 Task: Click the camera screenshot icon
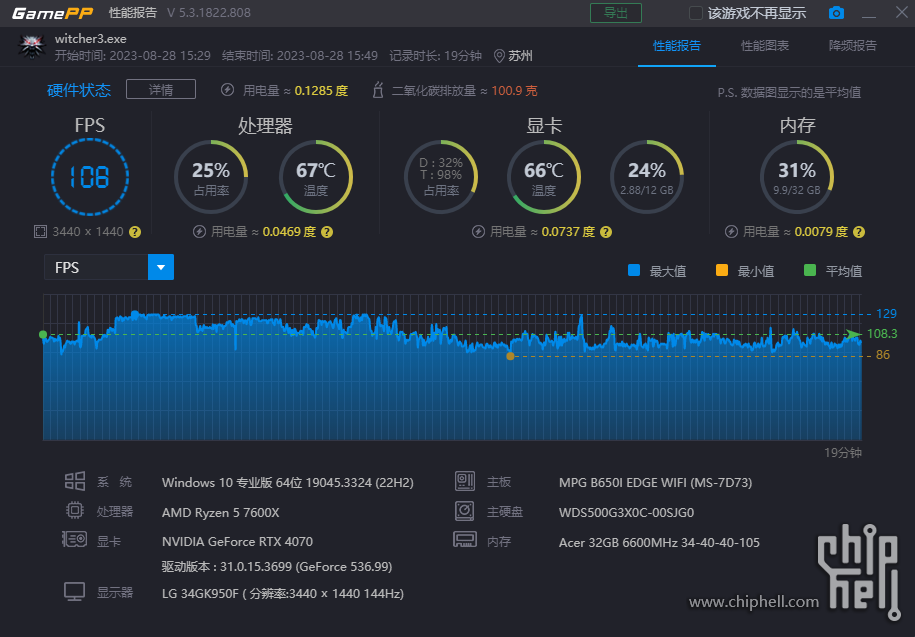pos(836,13)
